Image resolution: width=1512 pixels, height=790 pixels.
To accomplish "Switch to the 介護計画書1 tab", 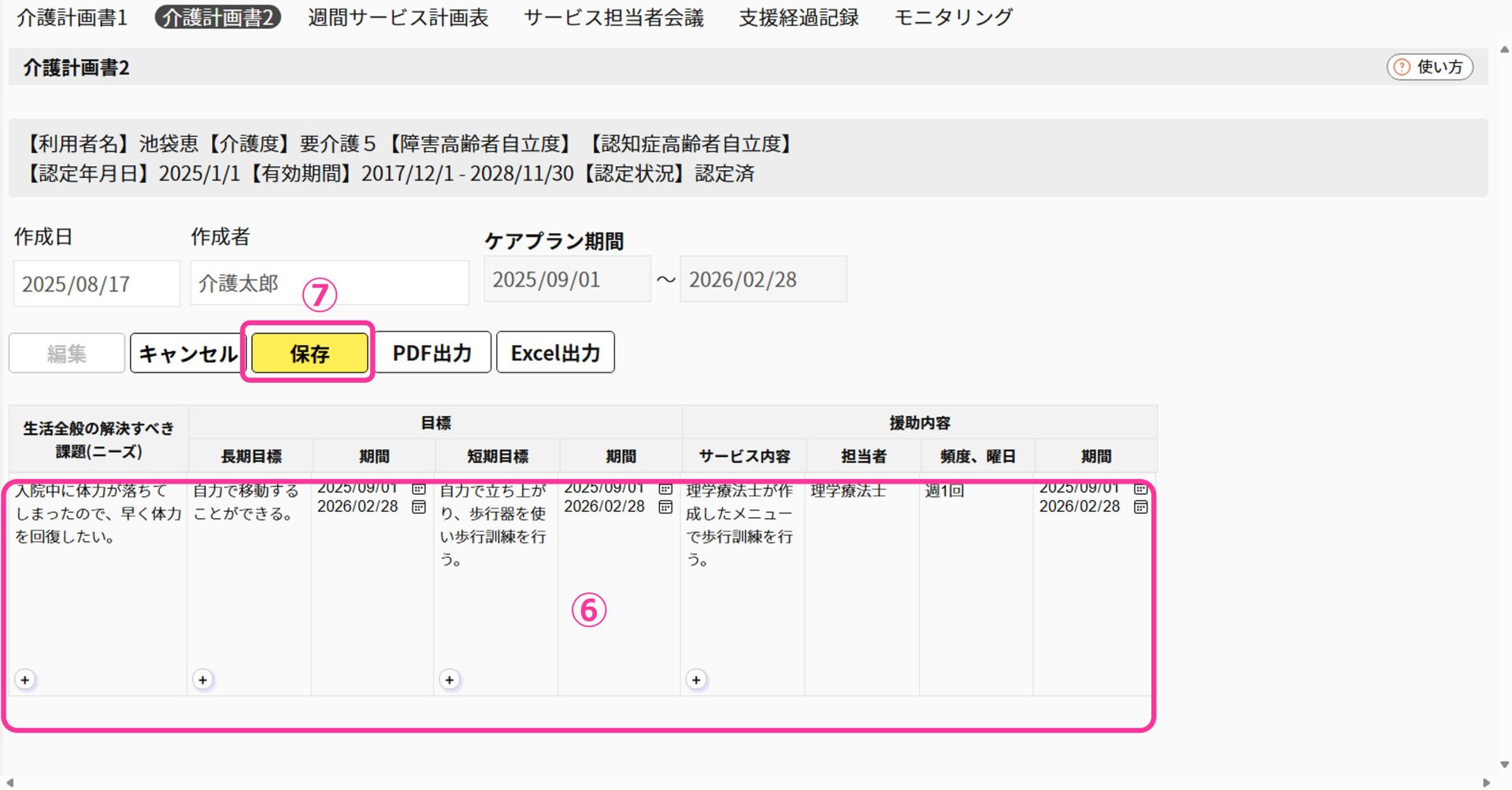I will coord(72,17).
